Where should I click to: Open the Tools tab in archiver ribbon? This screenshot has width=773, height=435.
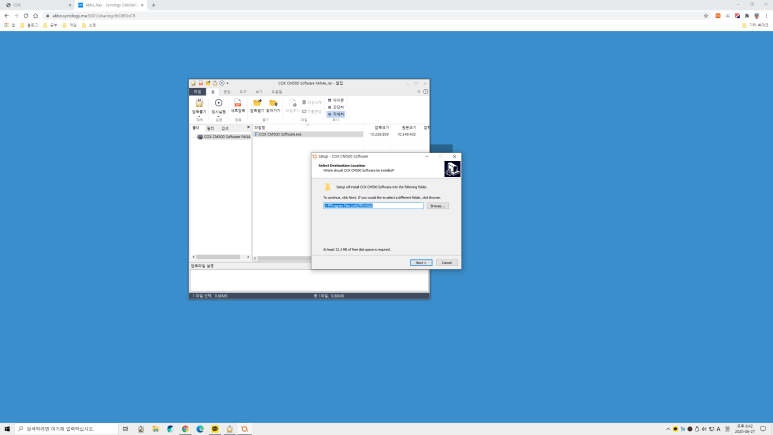coord(243,92)
